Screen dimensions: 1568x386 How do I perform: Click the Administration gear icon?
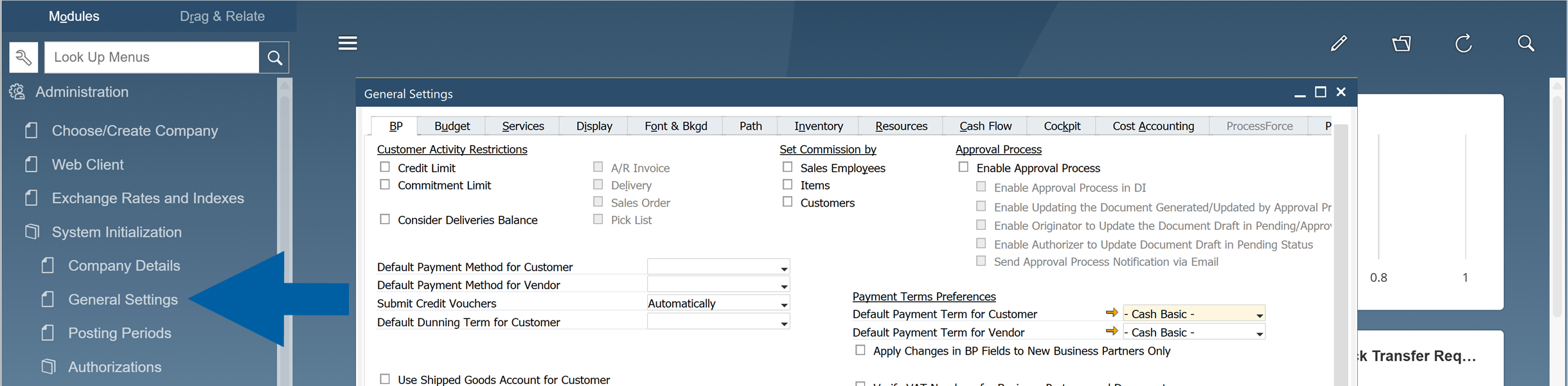(x=17, y=92)
